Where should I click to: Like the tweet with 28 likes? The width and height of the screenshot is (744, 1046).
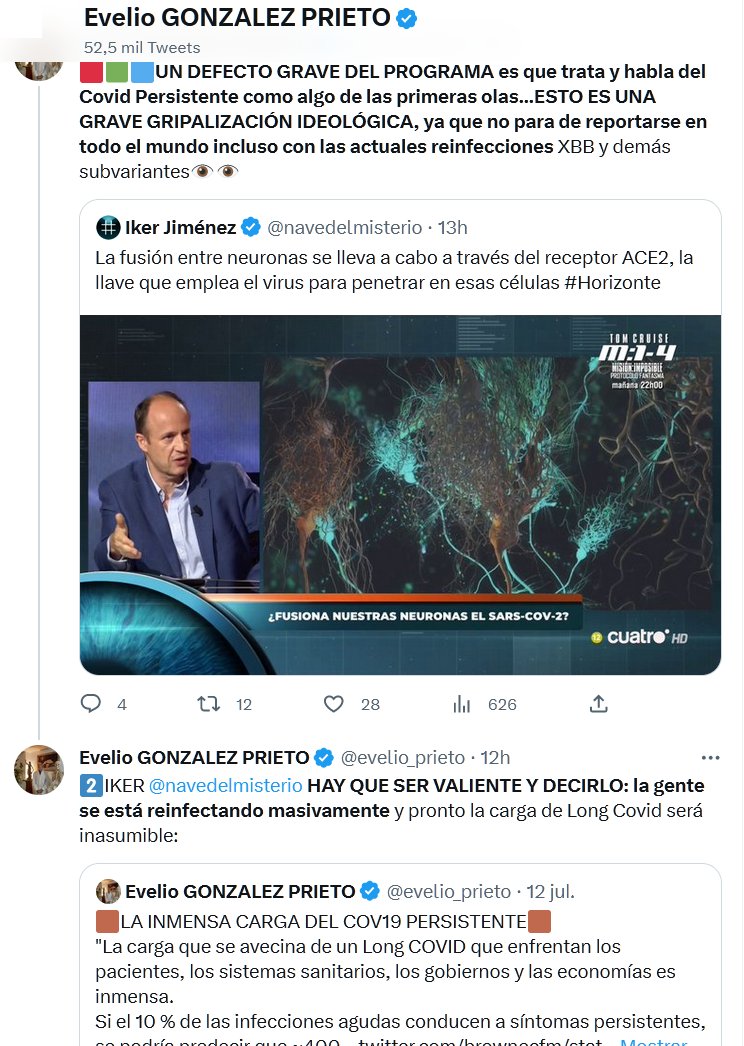[334, 704]
